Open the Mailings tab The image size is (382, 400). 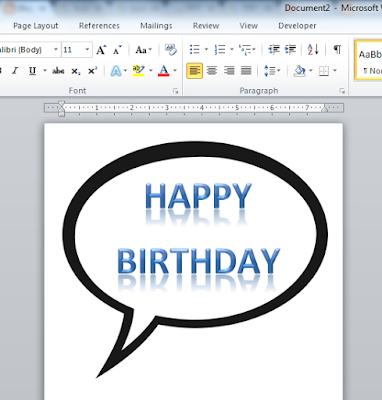coord(156,26)
